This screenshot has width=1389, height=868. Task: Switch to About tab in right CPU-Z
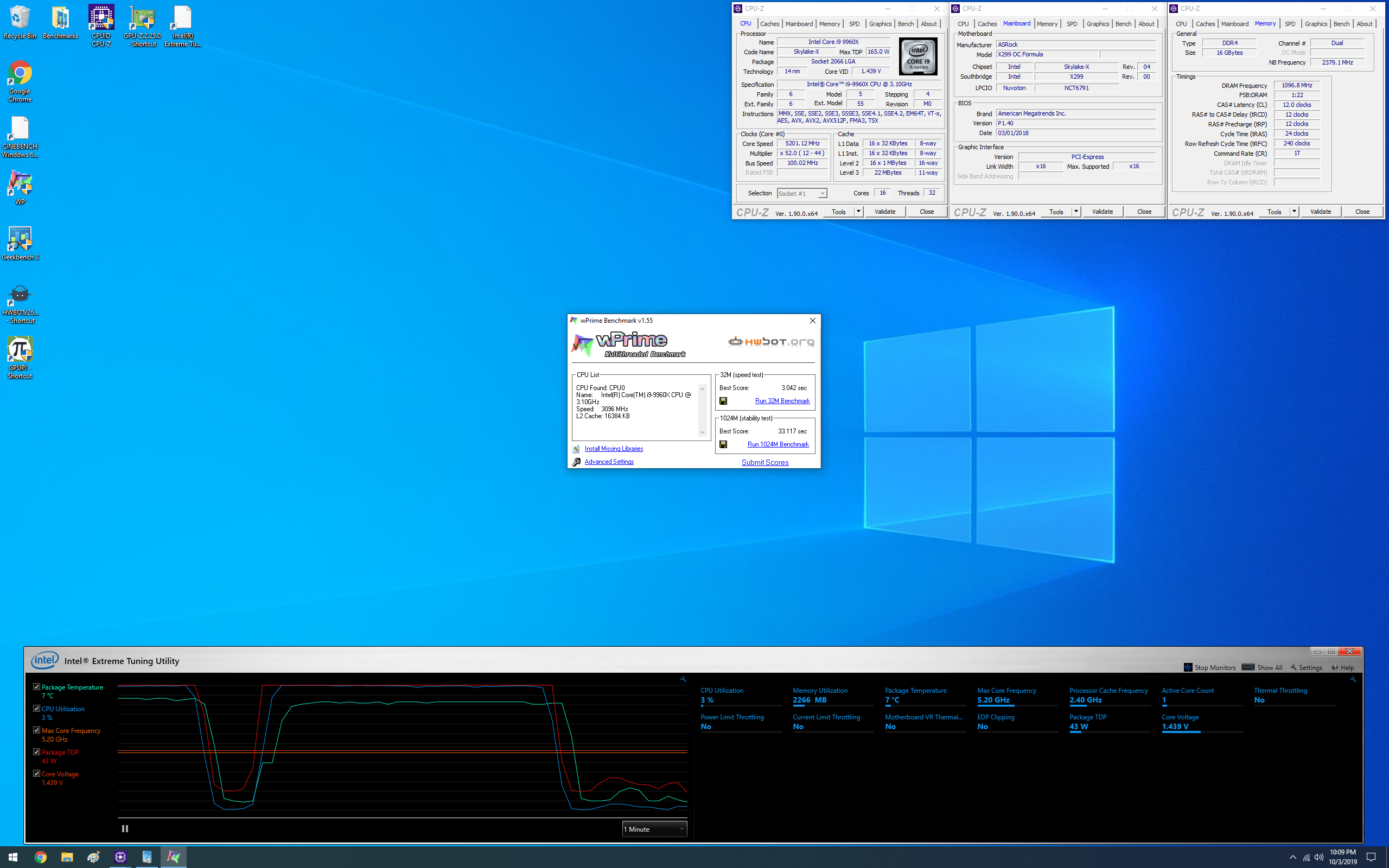1365,24
